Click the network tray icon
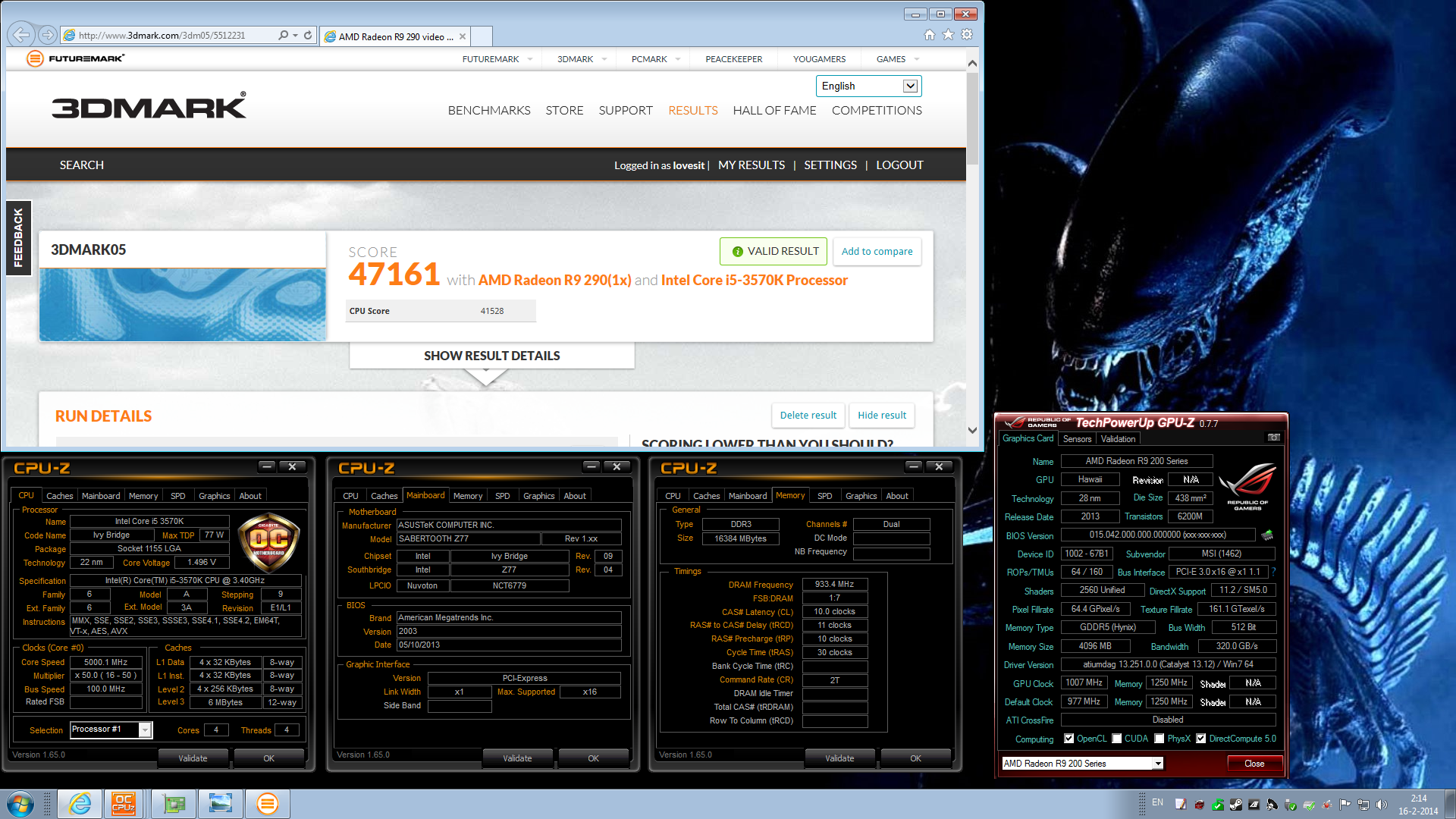 click(x=1363, y=805)
